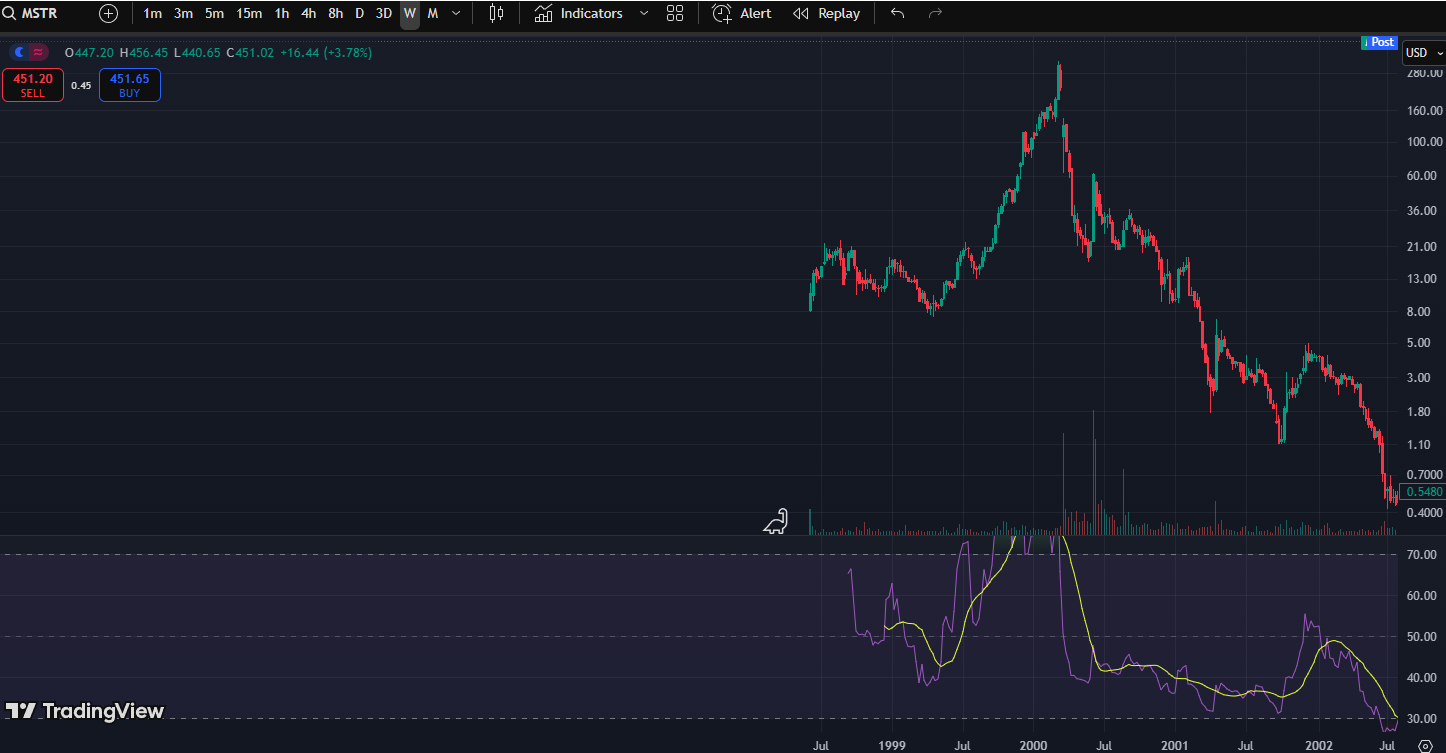The image size is (1446, 753).
Task: Click the pink approximate-data badge icon
Action: (38, 52)
